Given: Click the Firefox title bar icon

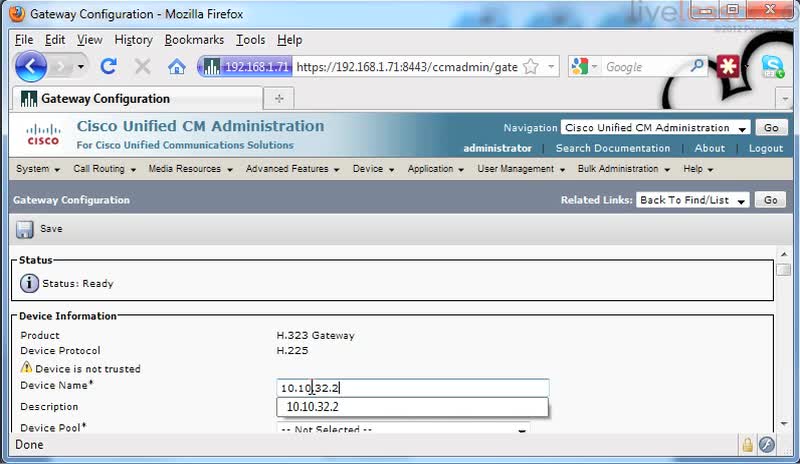Looking at the screenshot, I should tap(17, 13).
